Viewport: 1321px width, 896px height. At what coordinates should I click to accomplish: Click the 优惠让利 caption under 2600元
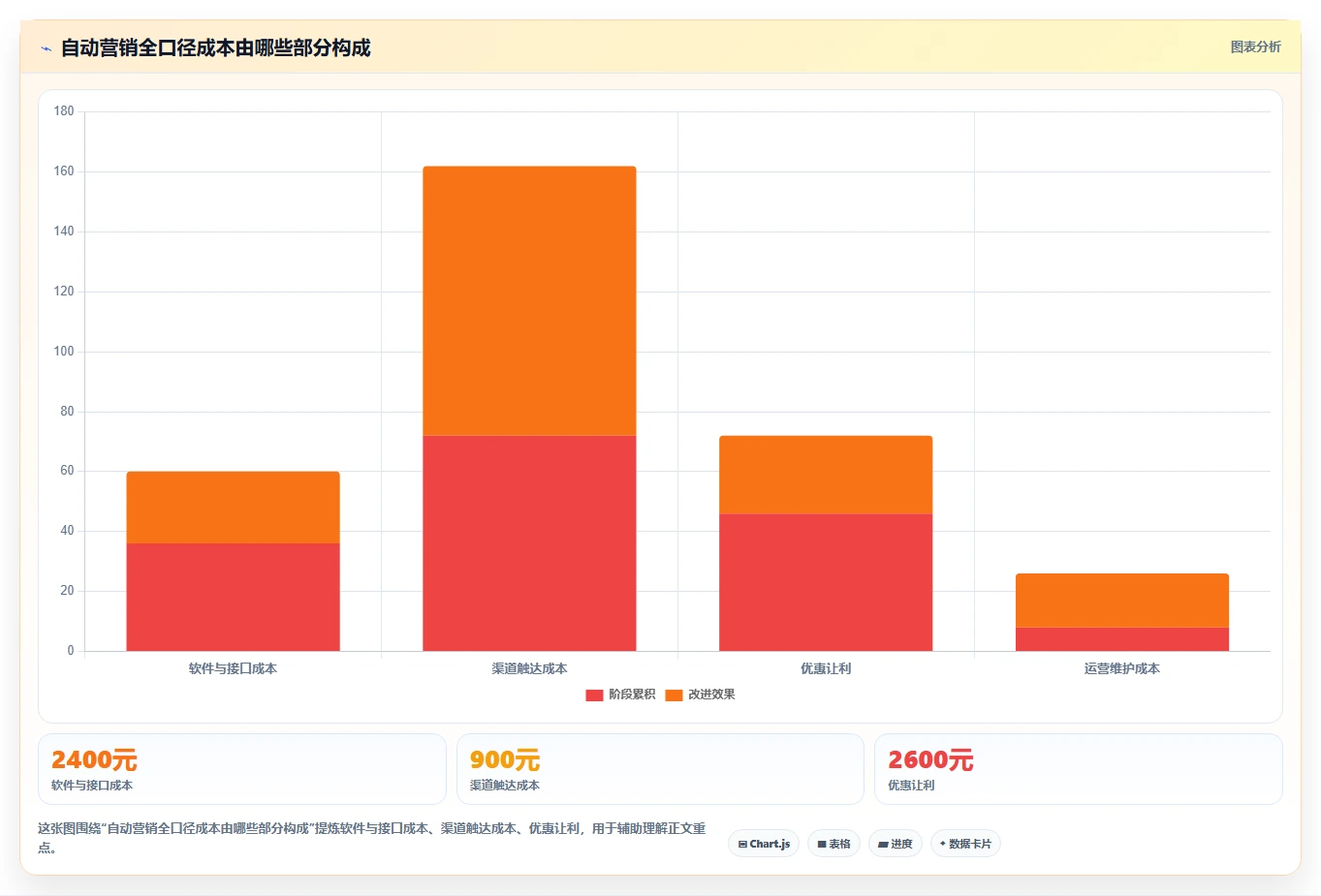911,786
